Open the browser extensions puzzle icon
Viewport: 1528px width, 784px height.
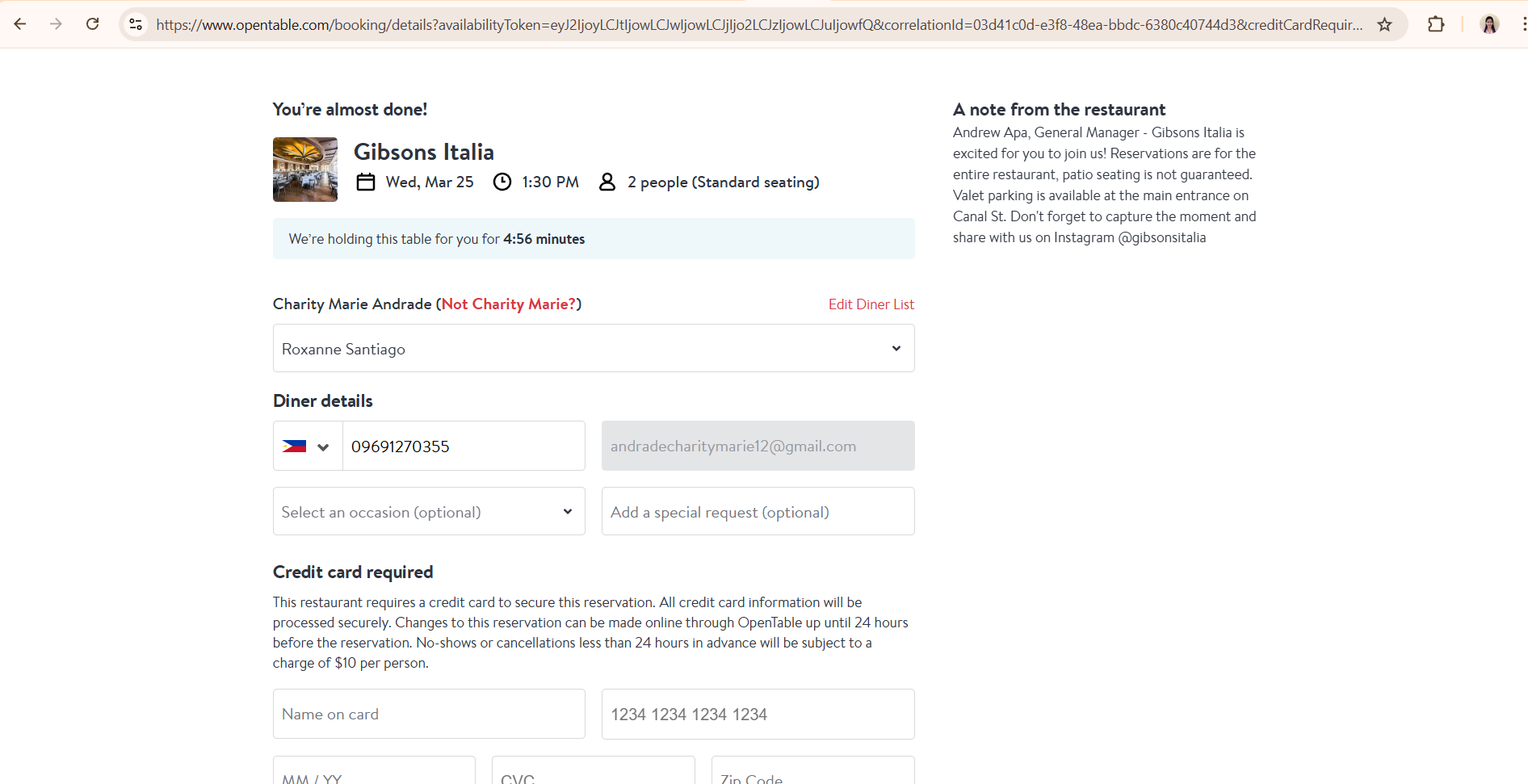[x=1435, y=24]
